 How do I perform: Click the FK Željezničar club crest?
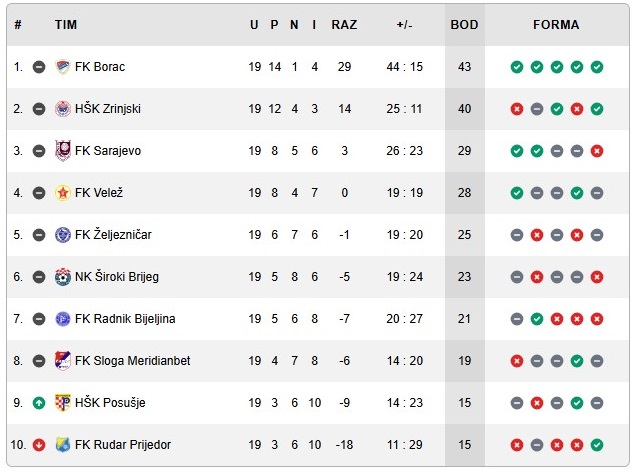click(64, 235)
